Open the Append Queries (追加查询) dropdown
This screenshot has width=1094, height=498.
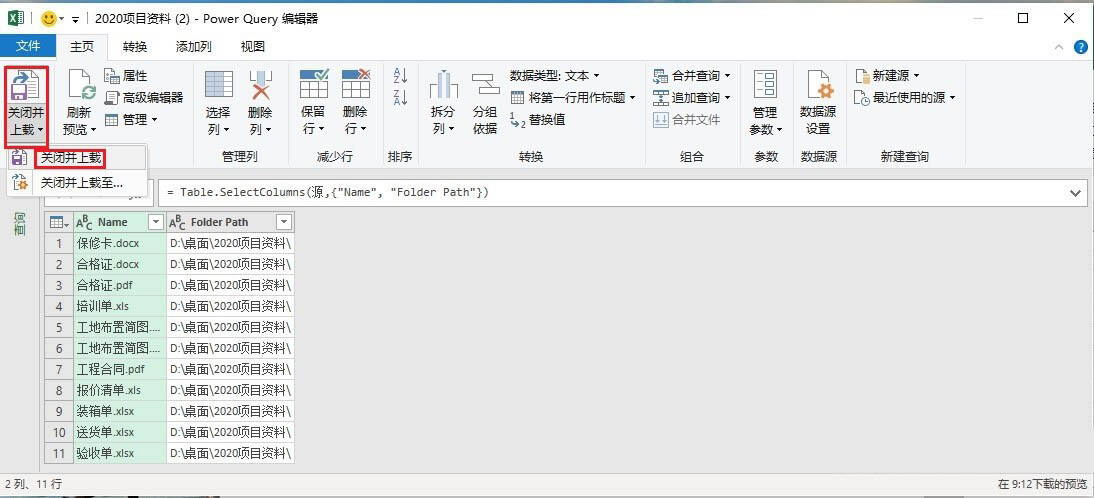[692, 98]
